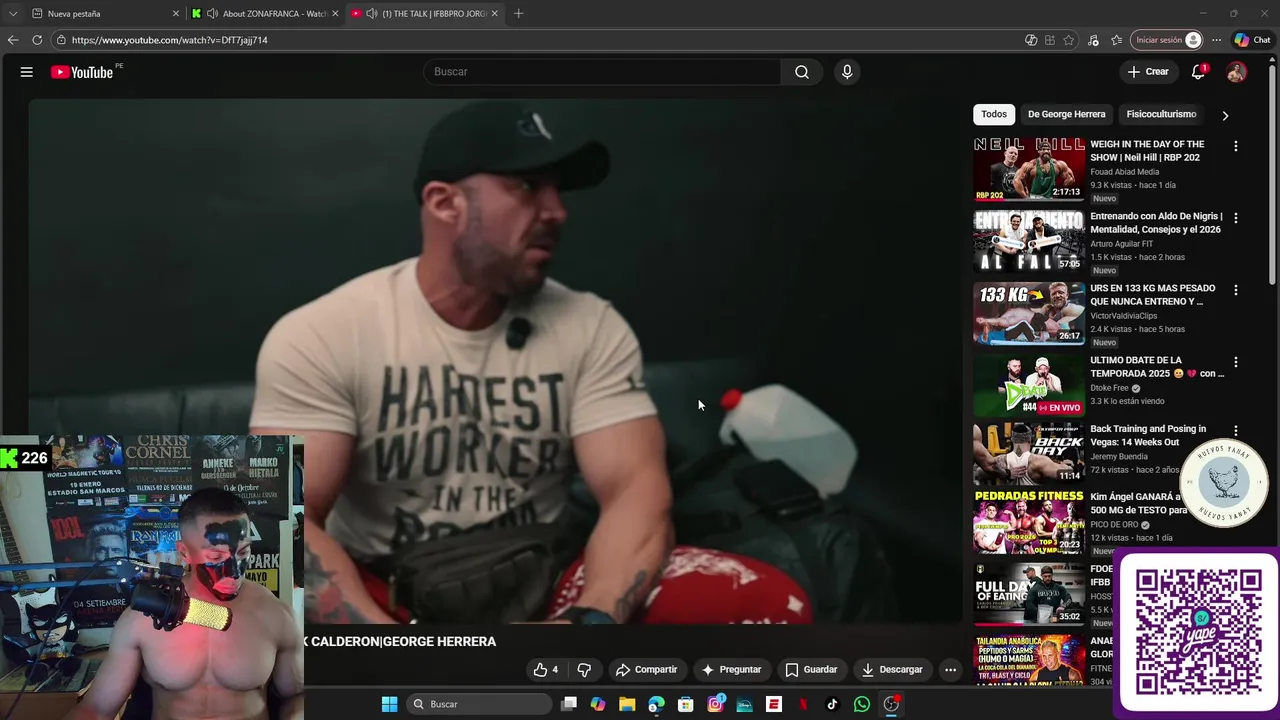Open the YouTube guide hamburger menu

27,72
